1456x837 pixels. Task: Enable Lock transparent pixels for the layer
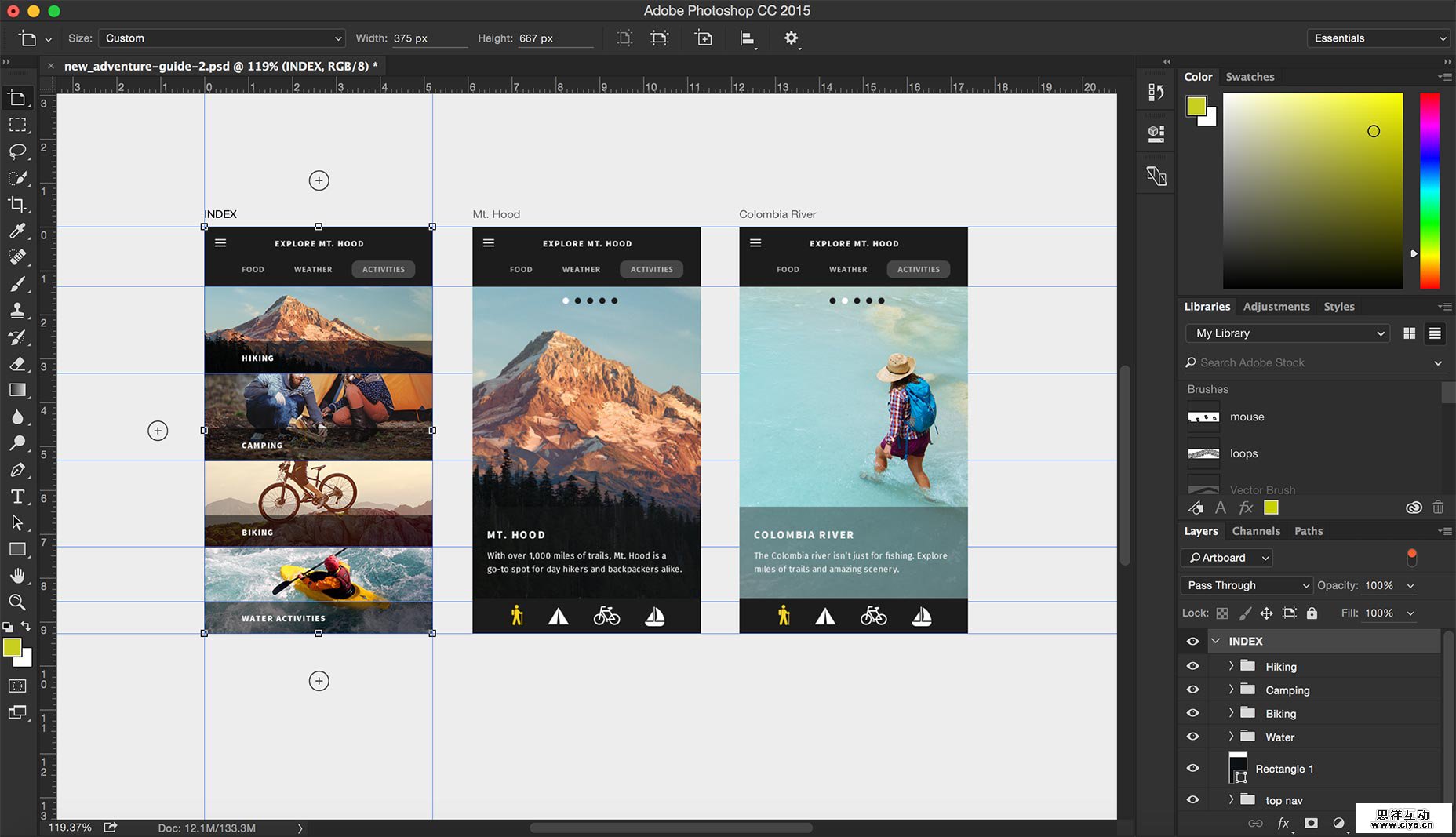point(1221,613)
